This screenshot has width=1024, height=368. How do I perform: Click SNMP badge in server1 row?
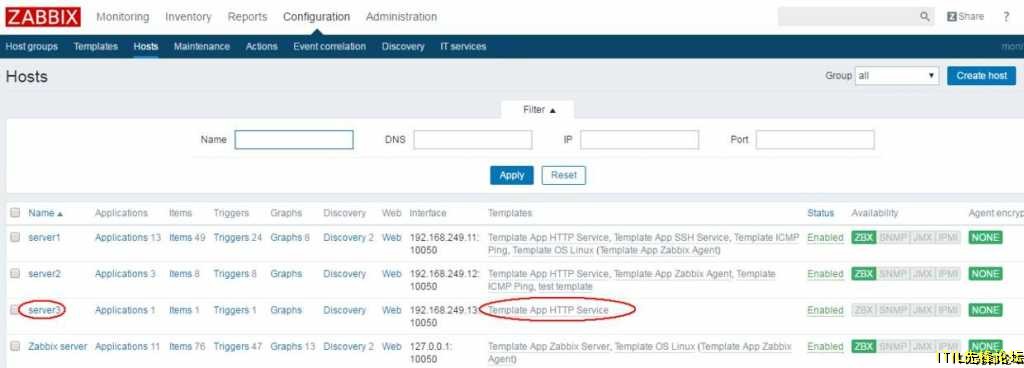(x=892, y=238)
